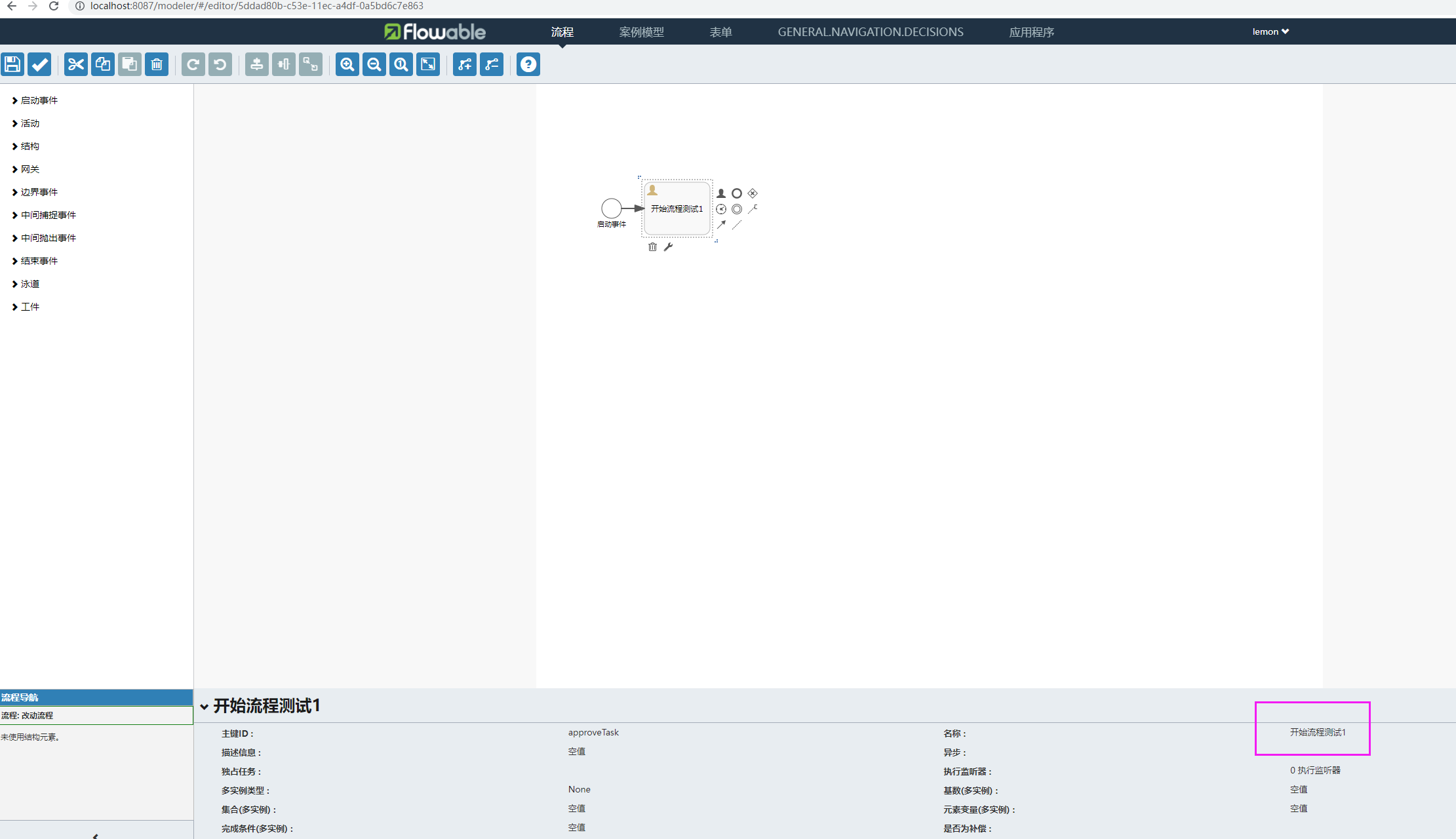Screen dimensions: 1456x839
Task: Open the lemon user dropdown
Action: 1270,31
